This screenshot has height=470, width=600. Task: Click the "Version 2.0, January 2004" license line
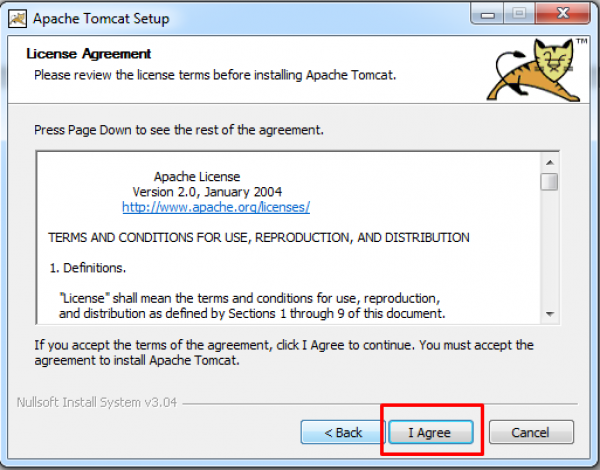(x=207, y=192)
